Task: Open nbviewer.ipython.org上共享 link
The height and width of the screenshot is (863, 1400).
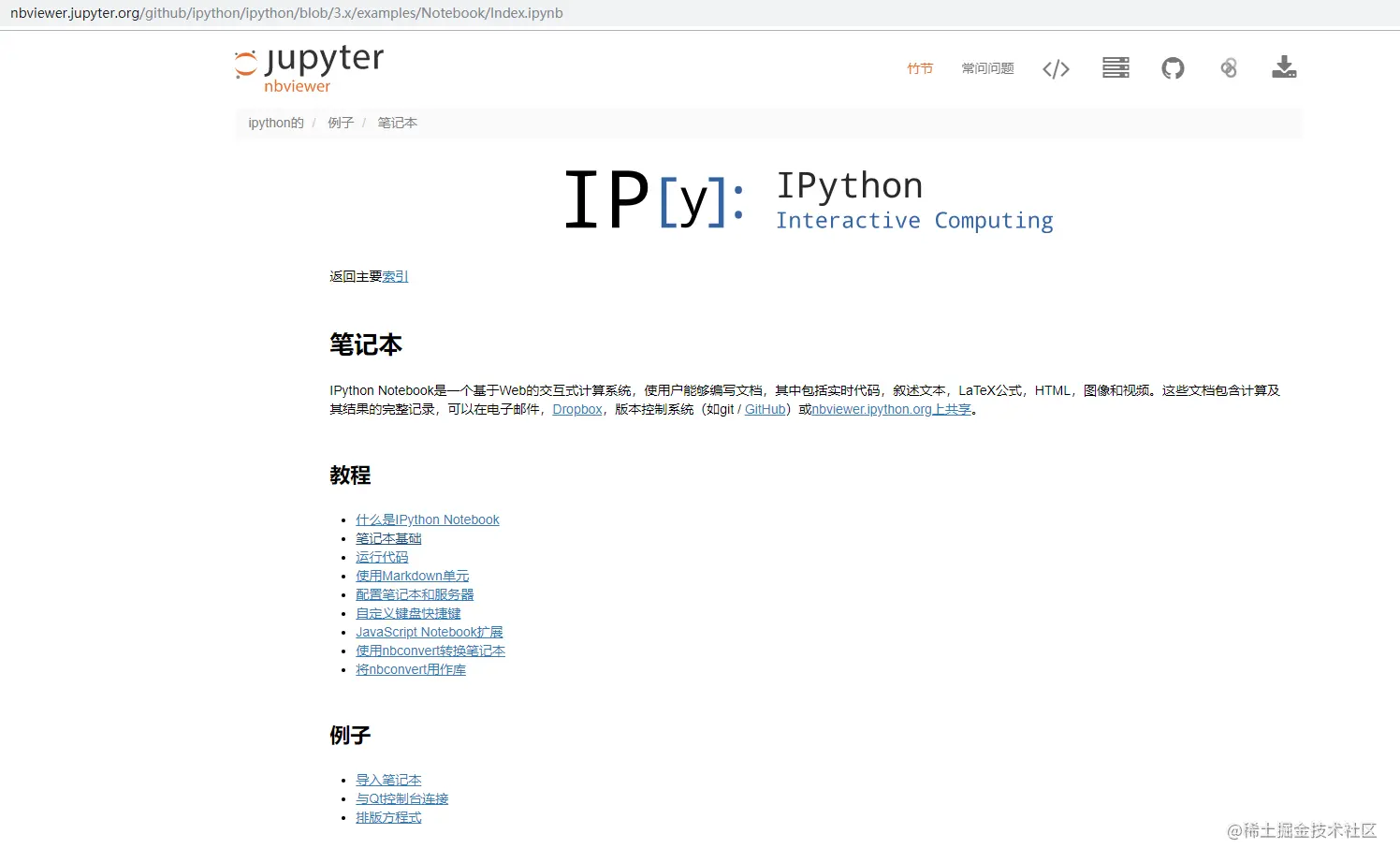Action: (891, 409)
